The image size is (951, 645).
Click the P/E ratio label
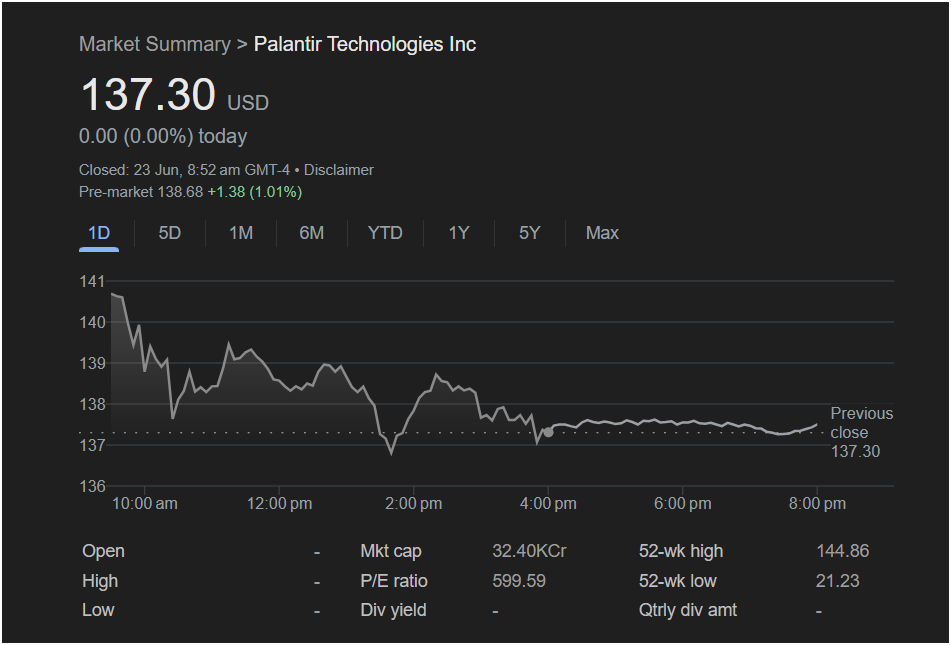pyautogui.click(x=394, y=581)
